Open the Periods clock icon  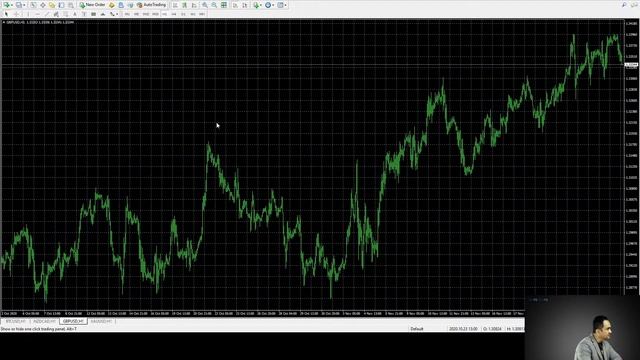pos(268,5)
